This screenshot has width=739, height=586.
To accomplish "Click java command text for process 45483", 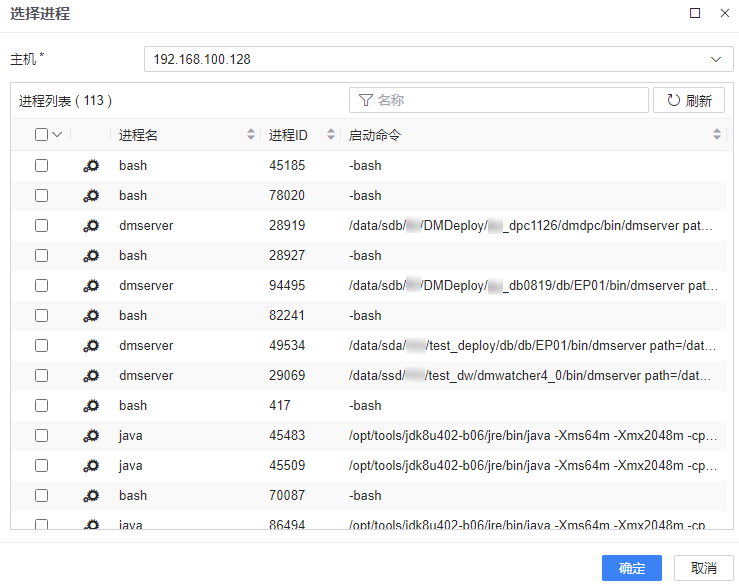I will click(x=533, y=436).
